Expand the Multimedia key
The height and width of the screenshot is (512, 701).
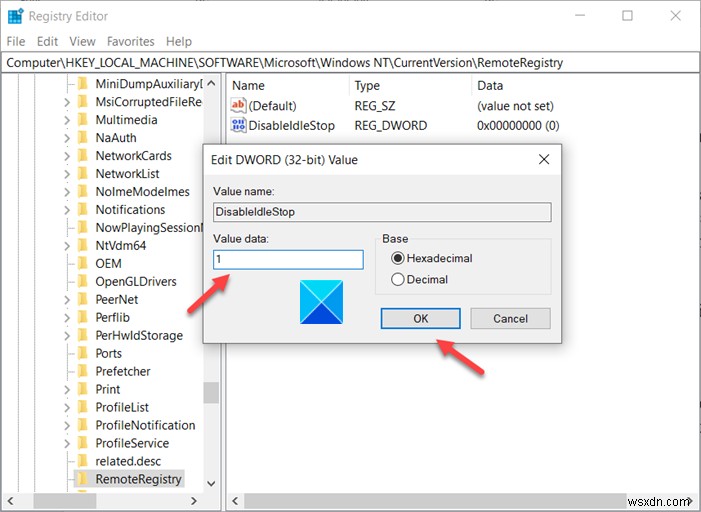(67, 120)
